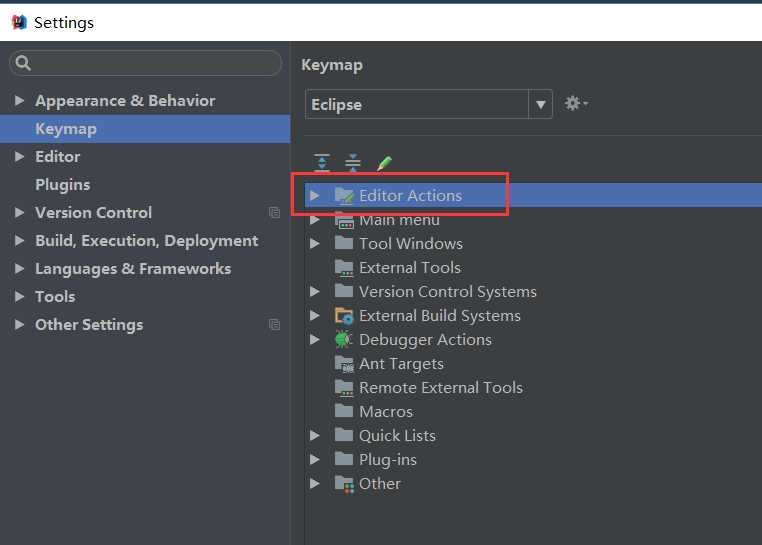Screen dimensions: 762x545
Task: Select the Editor Actions row label
Action: (x=410, y=195)
